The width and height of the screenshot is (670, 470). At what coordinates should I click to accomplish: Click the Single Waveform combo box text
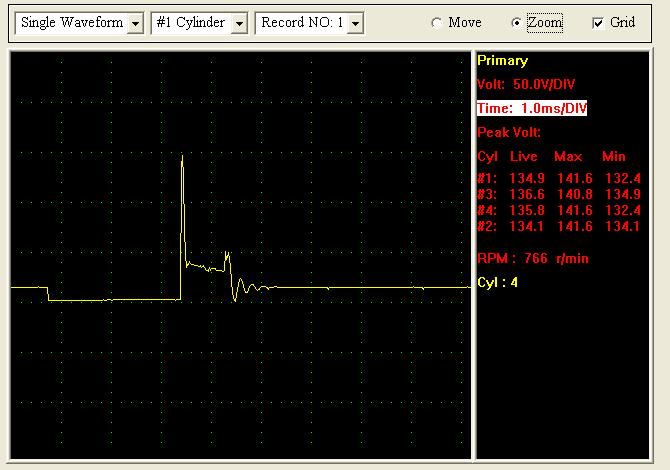click(x=72, y=23)
